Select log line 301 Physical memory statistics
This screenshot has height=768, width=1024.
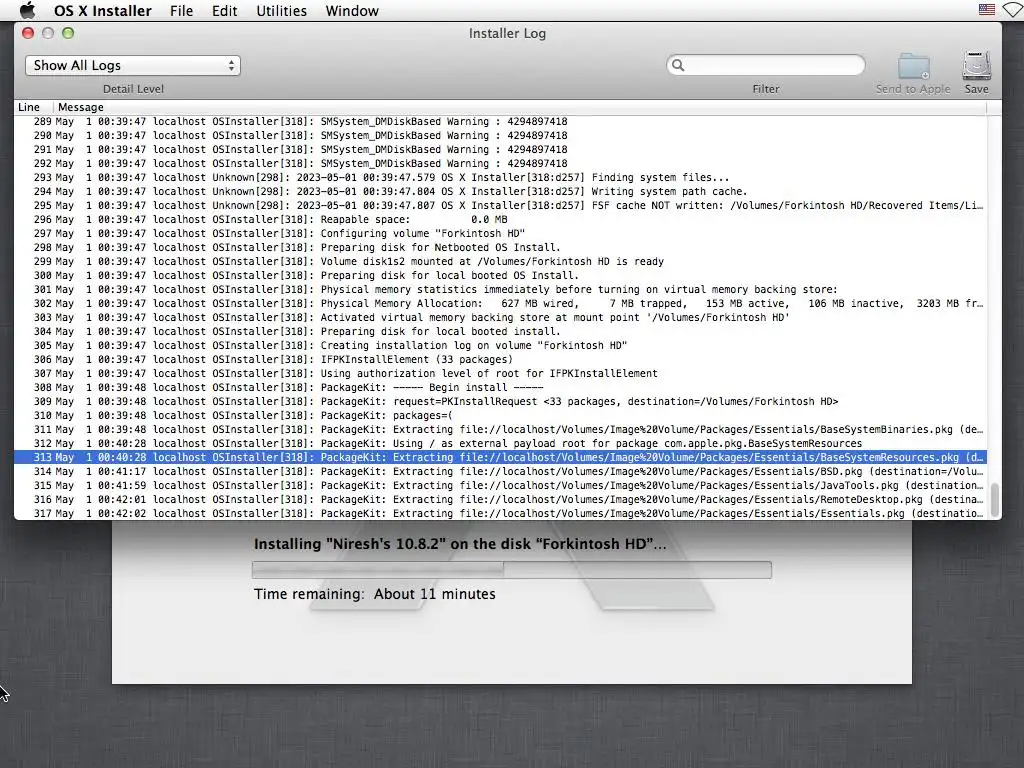tap(500, 289)
